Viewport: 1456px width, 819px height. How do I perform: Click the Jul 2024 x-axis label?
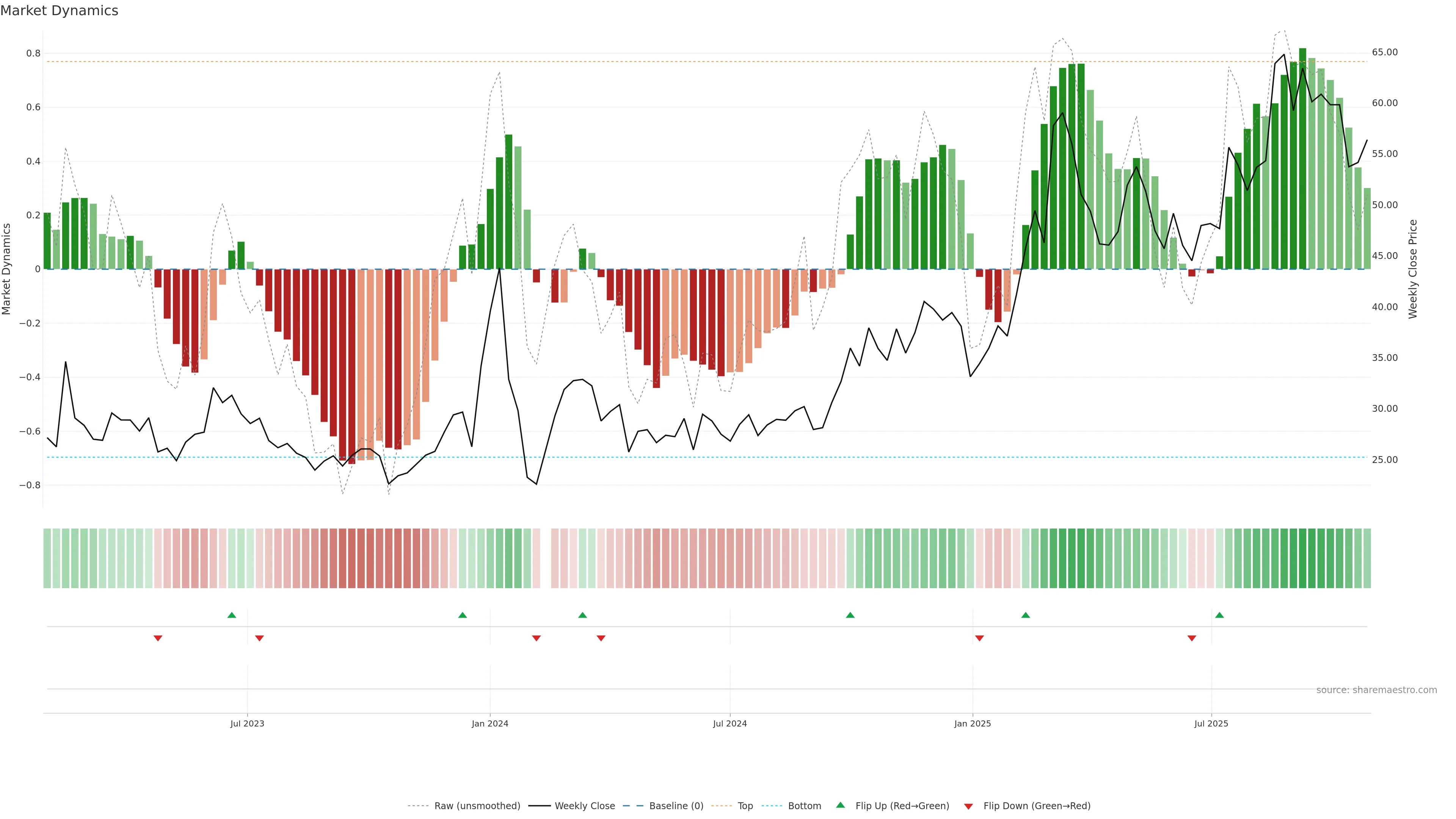730,723
